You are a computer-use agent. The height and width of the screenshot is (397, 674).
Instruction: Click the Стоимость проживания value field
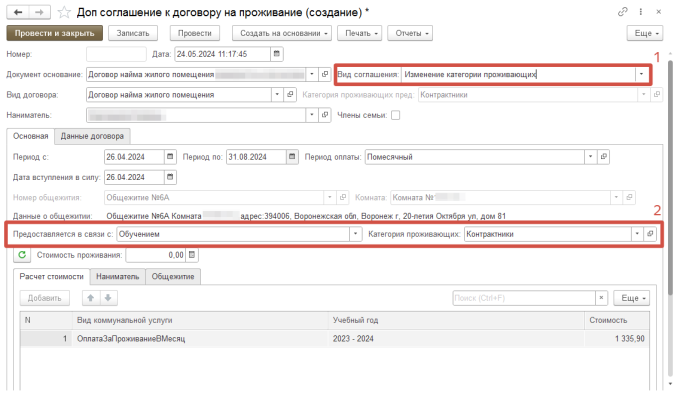(156, 255)
